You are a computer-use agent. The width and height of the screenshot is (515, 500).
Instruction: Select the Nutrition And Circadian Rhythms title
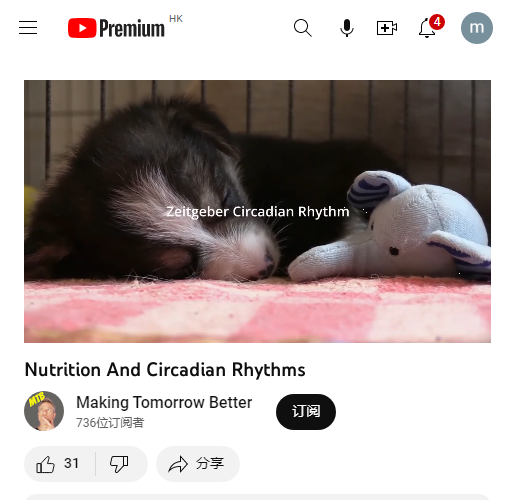pyautogui.click(x=165, y=370)
